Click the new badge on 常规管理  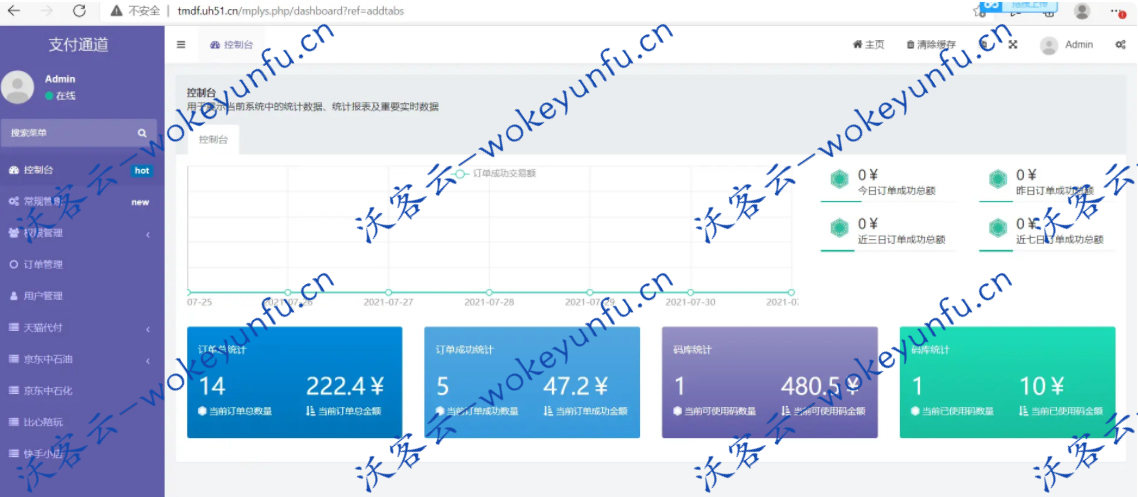click(x=140, y=202)
